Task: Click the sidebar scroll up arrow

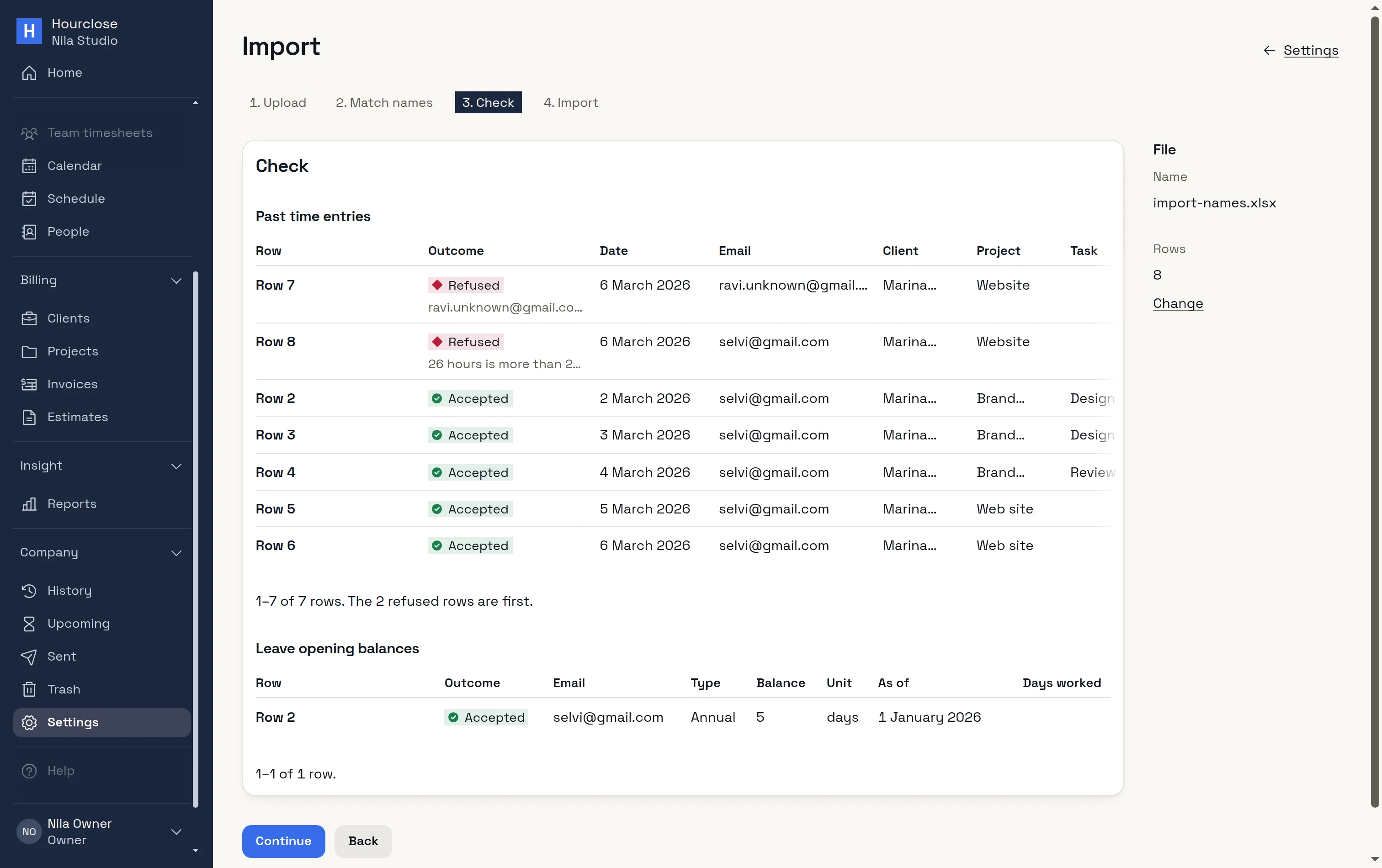Action: 196,103
